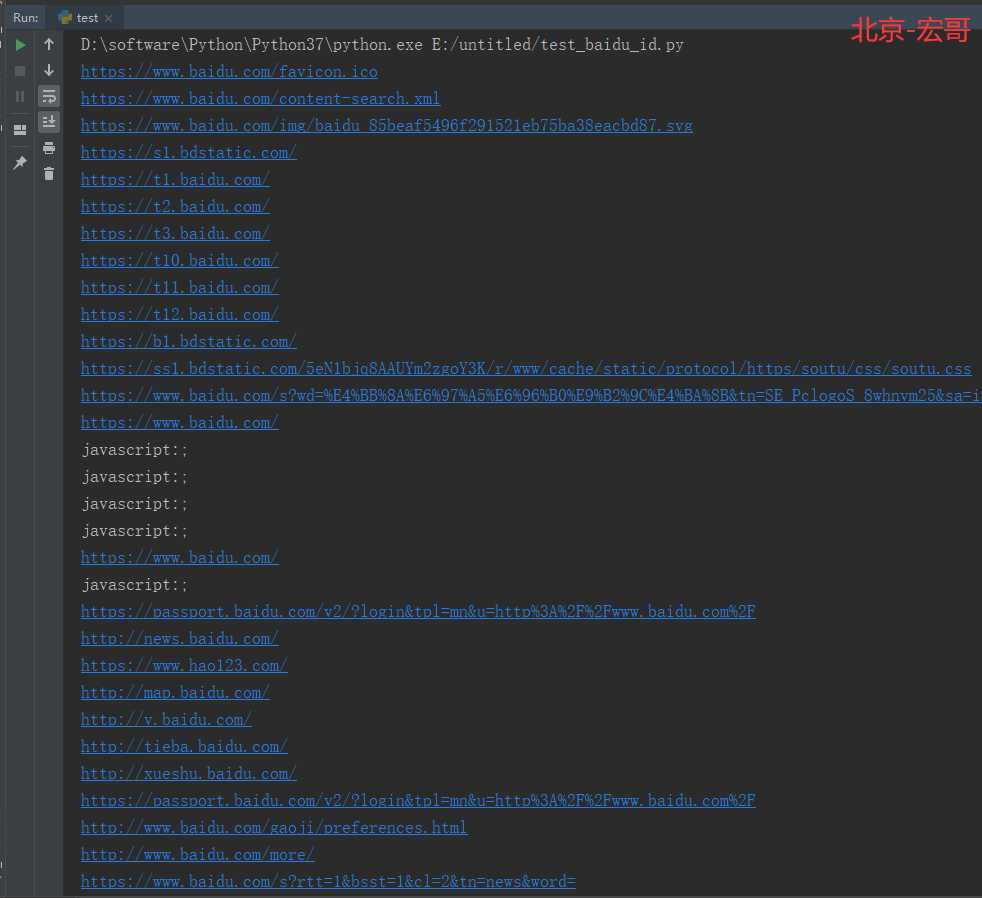Open the s1.bdstatic.com link
Screen dimensions: 982x898
point(189,153)
